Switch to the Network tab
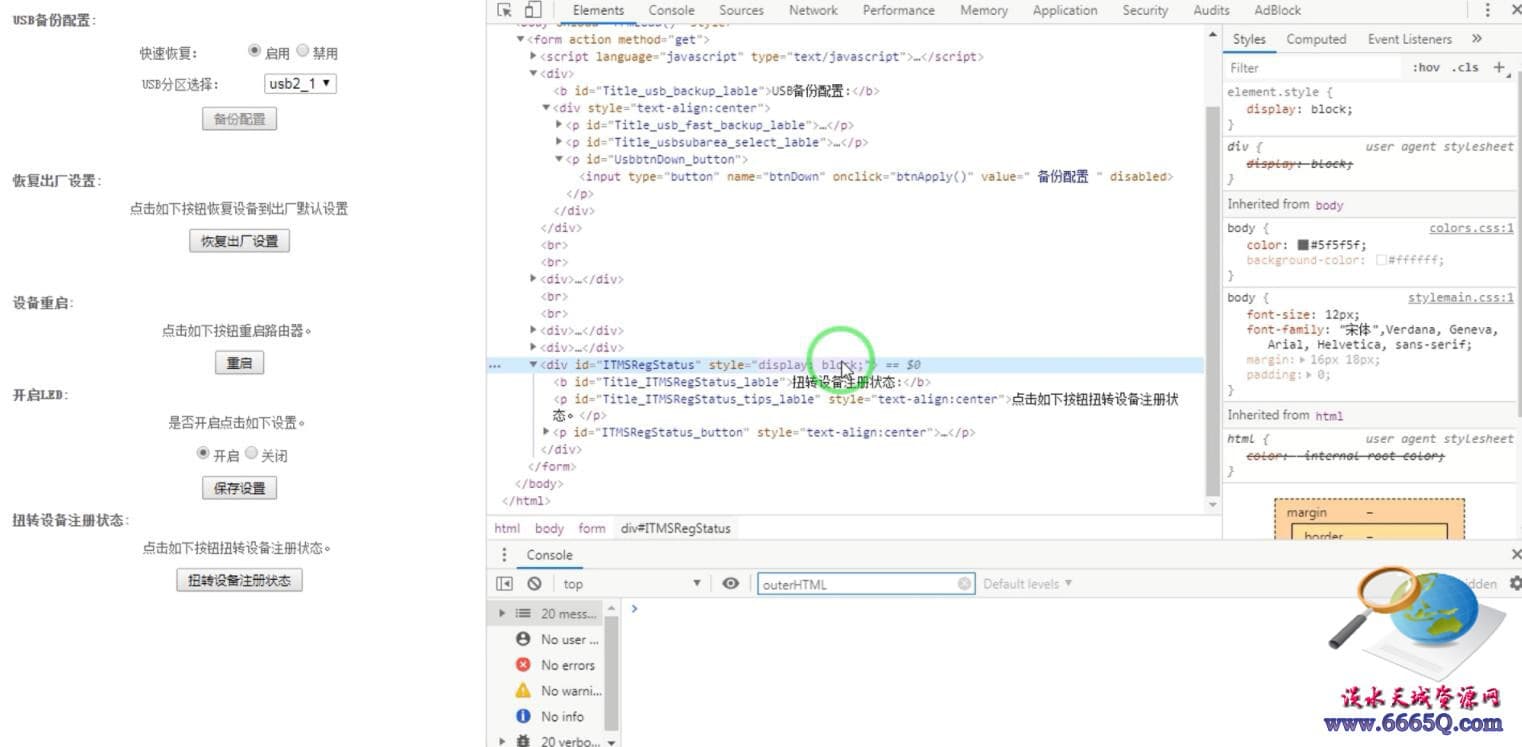 (813, 10)
